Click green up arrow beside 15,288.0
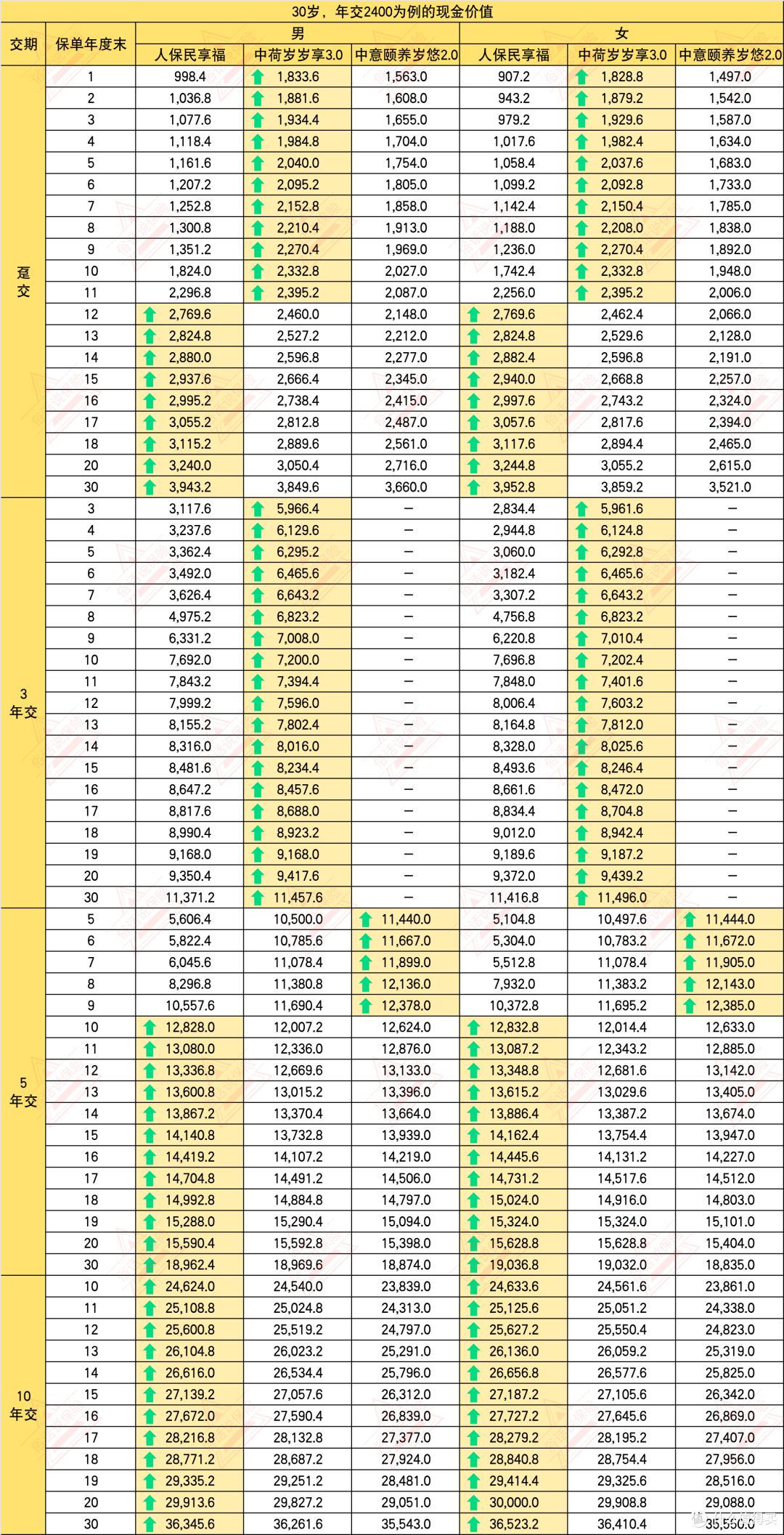 pos(150,1222)
